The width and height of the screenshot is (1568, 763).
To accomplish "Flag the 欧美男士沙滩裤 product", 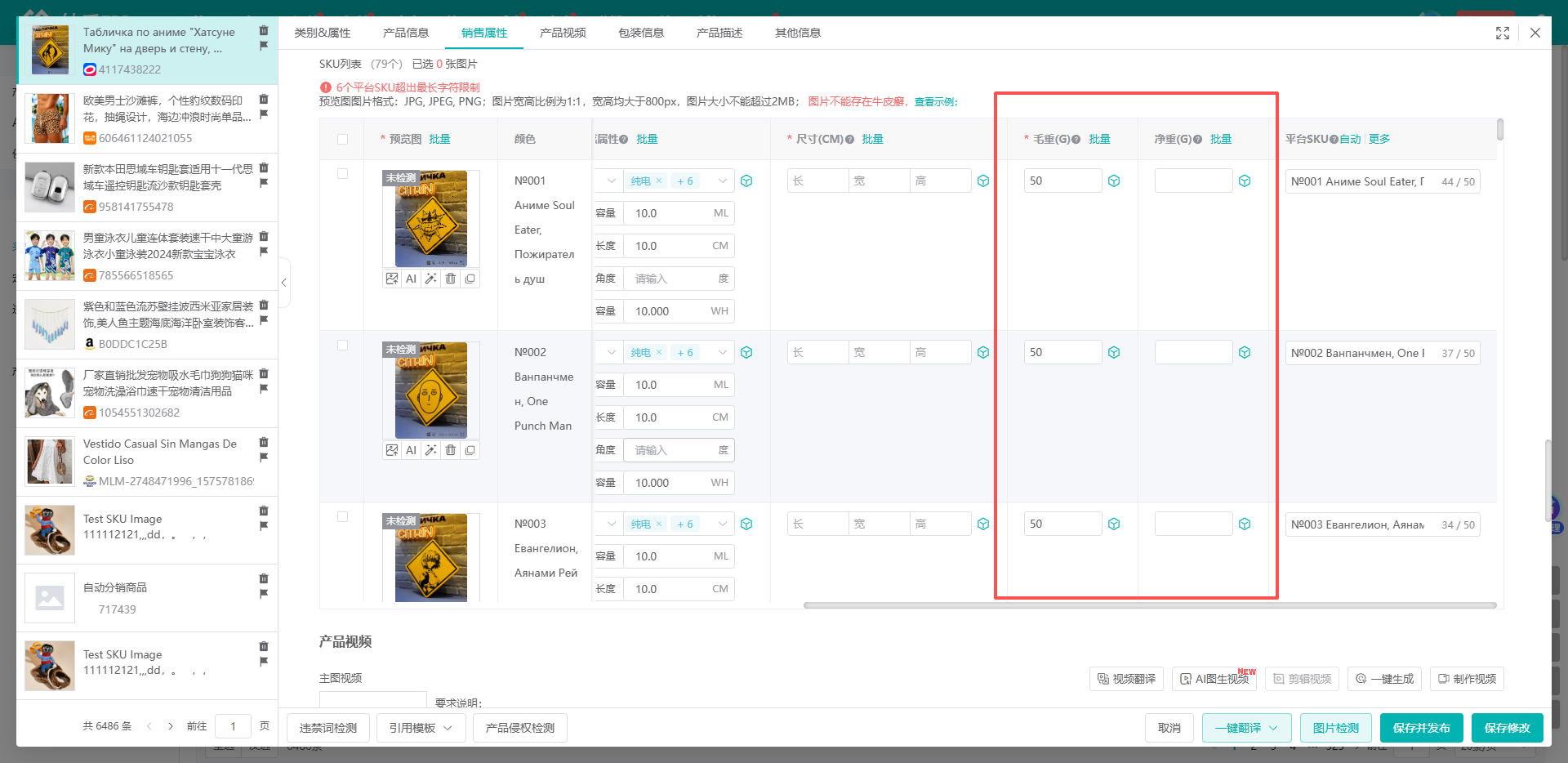I will click(264, 114).
